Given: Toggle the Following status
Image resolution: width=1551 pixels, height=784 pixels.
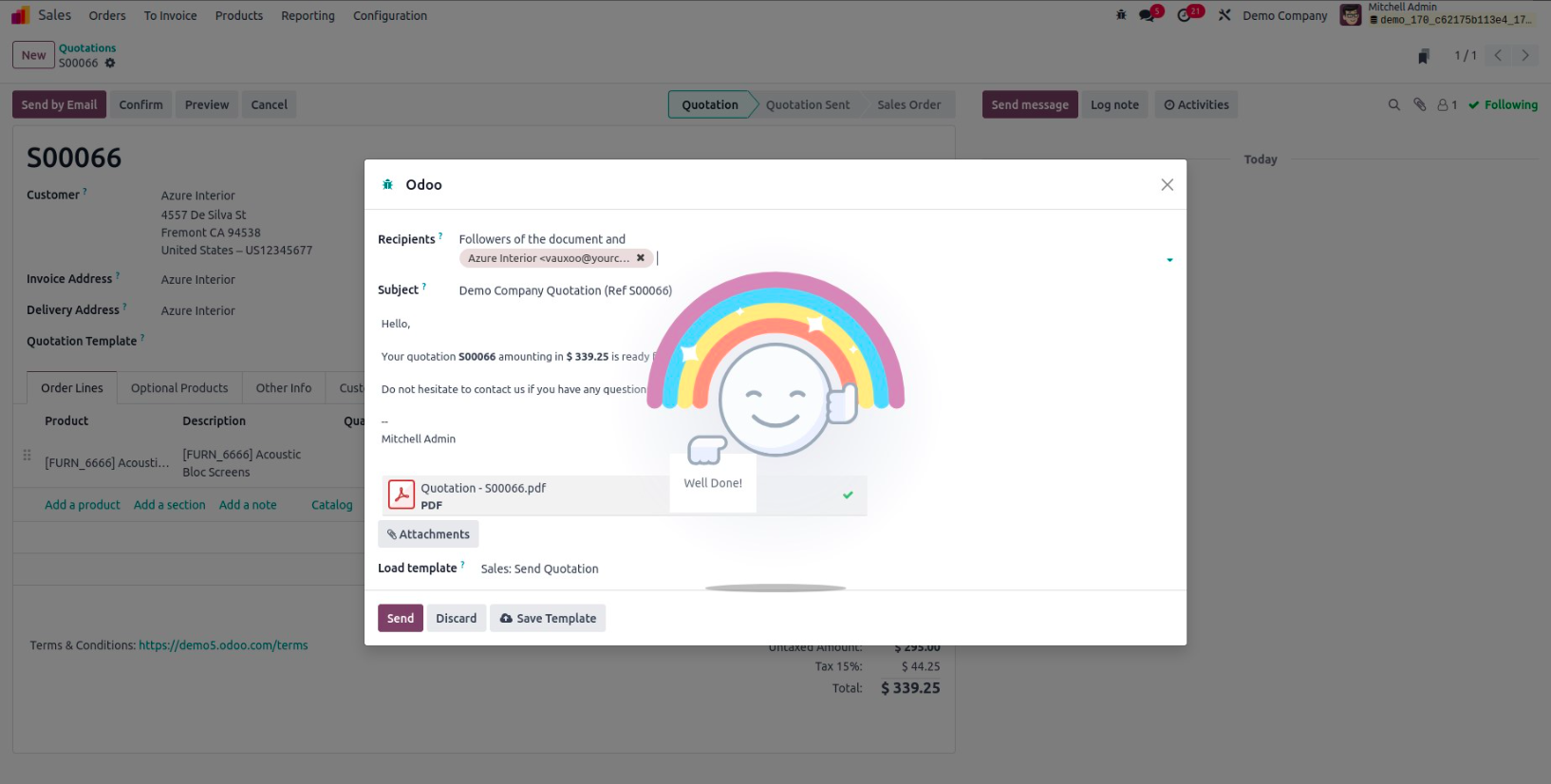Looking at the screenshot, I should [1504, 105].
